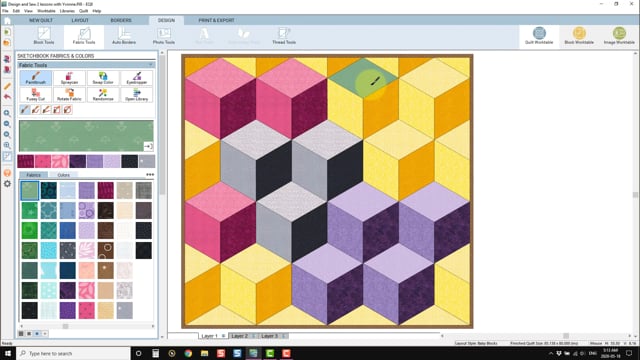The width and height of the screenshot is (640, 360).
Task: Choose the third paintbrush style option
Action: point(46,109)
